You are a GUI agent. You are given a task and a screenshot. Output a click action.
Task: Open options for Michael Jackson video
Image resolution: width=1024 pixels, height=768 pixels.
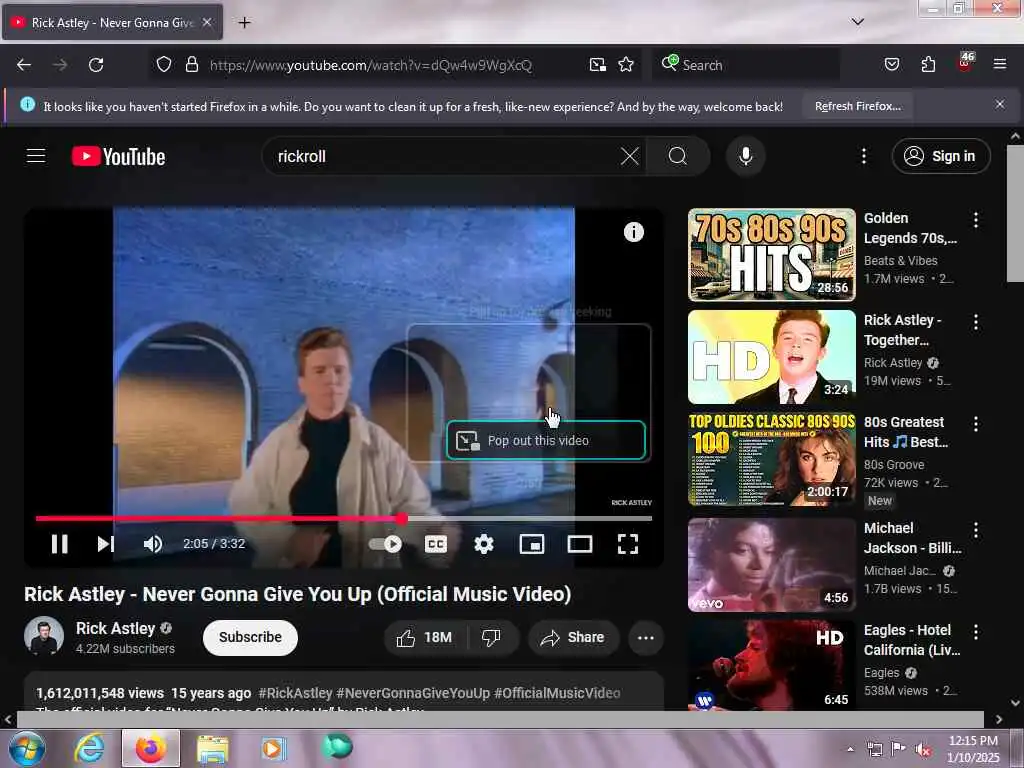(976, 530)
